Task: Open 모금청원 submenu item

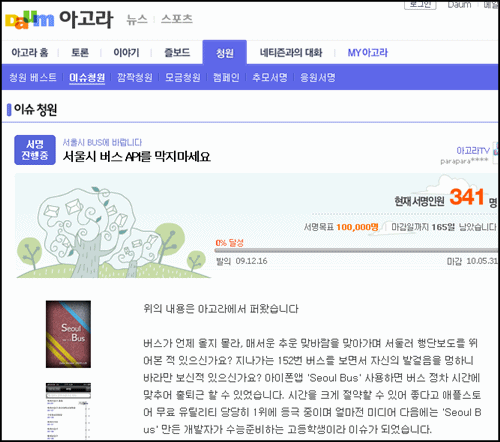Action: tap(183, 78)
